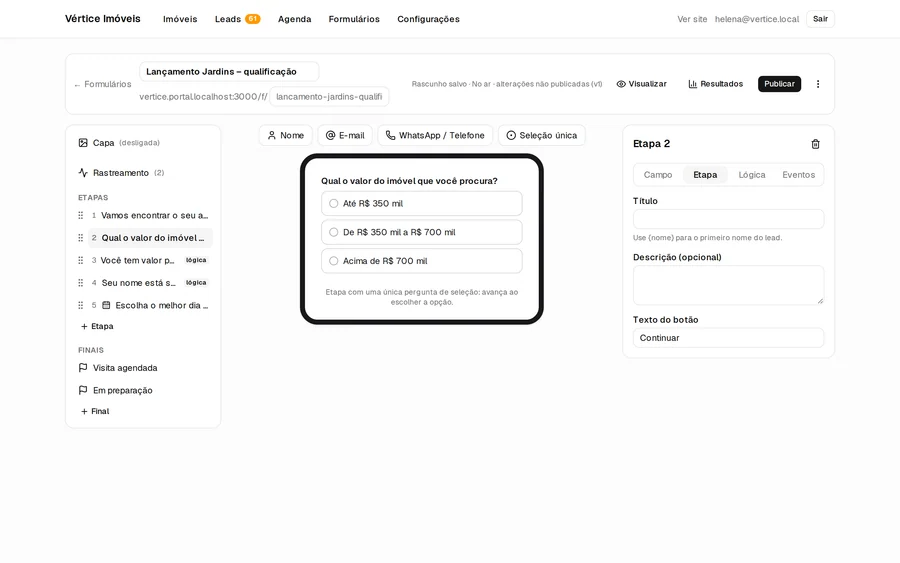The image size is (900, 563).
Task: Add a new Etapa
Action: pyautogui.click(x=97, y=327)
